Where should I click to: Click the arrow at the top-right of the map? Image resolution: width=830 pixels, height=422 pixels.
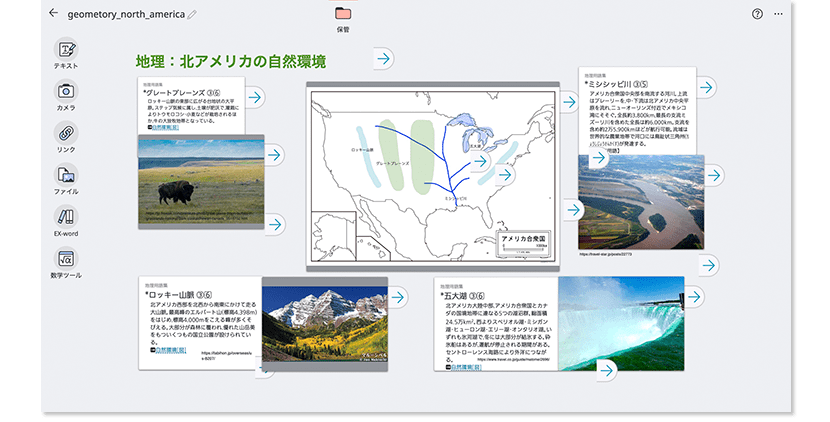coord(569,102)
